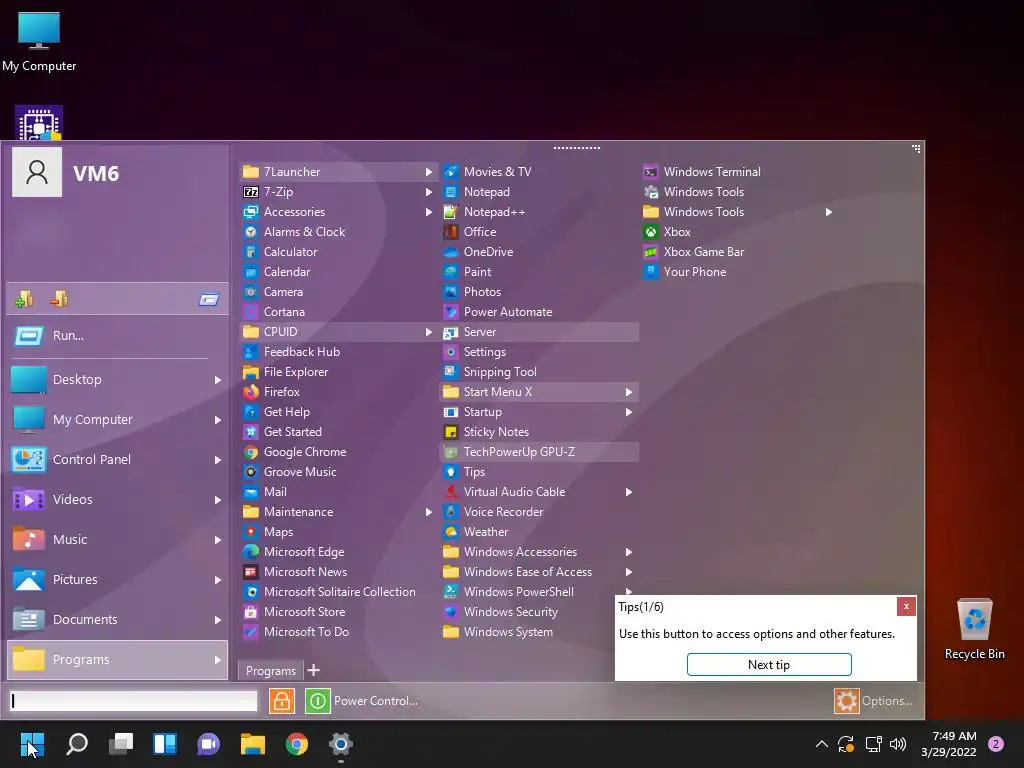Click the blue window icon in strip

point(209,300)
